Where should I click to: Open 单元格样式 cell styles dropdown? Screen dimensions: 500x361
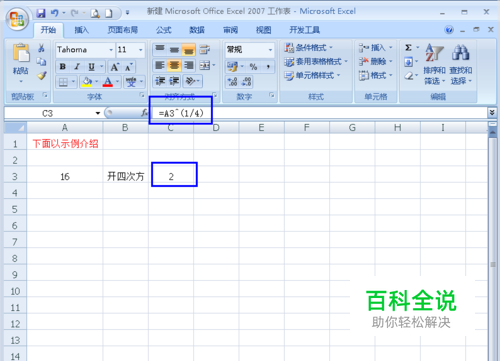click(x=312, y=75)
